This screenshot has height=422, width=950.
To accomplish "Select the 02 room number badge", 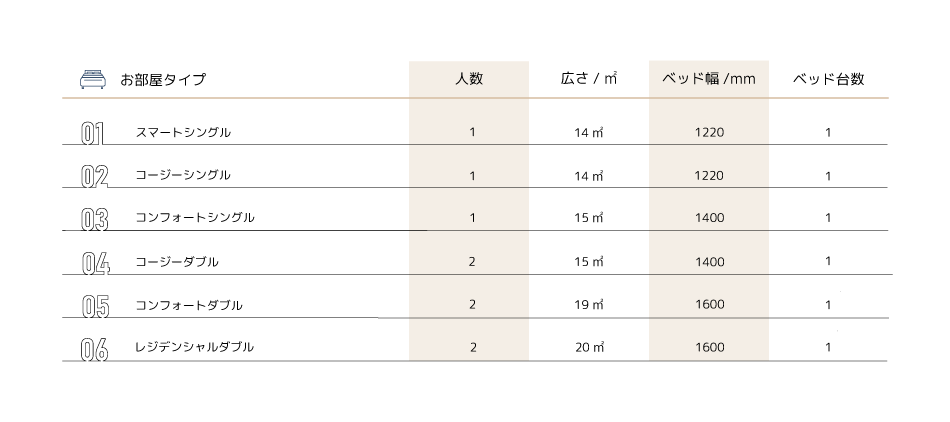I will pos(95,177).
